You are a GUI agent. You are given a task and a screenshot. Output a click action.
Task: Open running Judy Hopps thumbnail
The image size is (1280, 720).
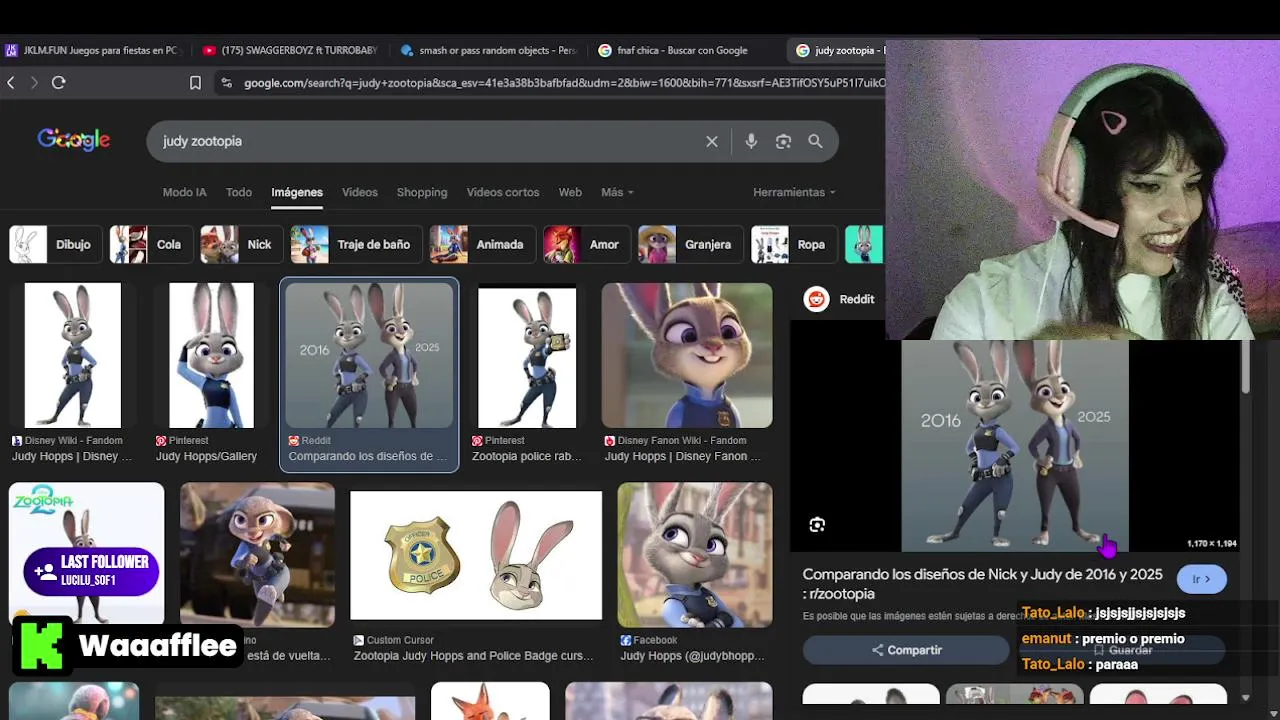pos(257,555)
